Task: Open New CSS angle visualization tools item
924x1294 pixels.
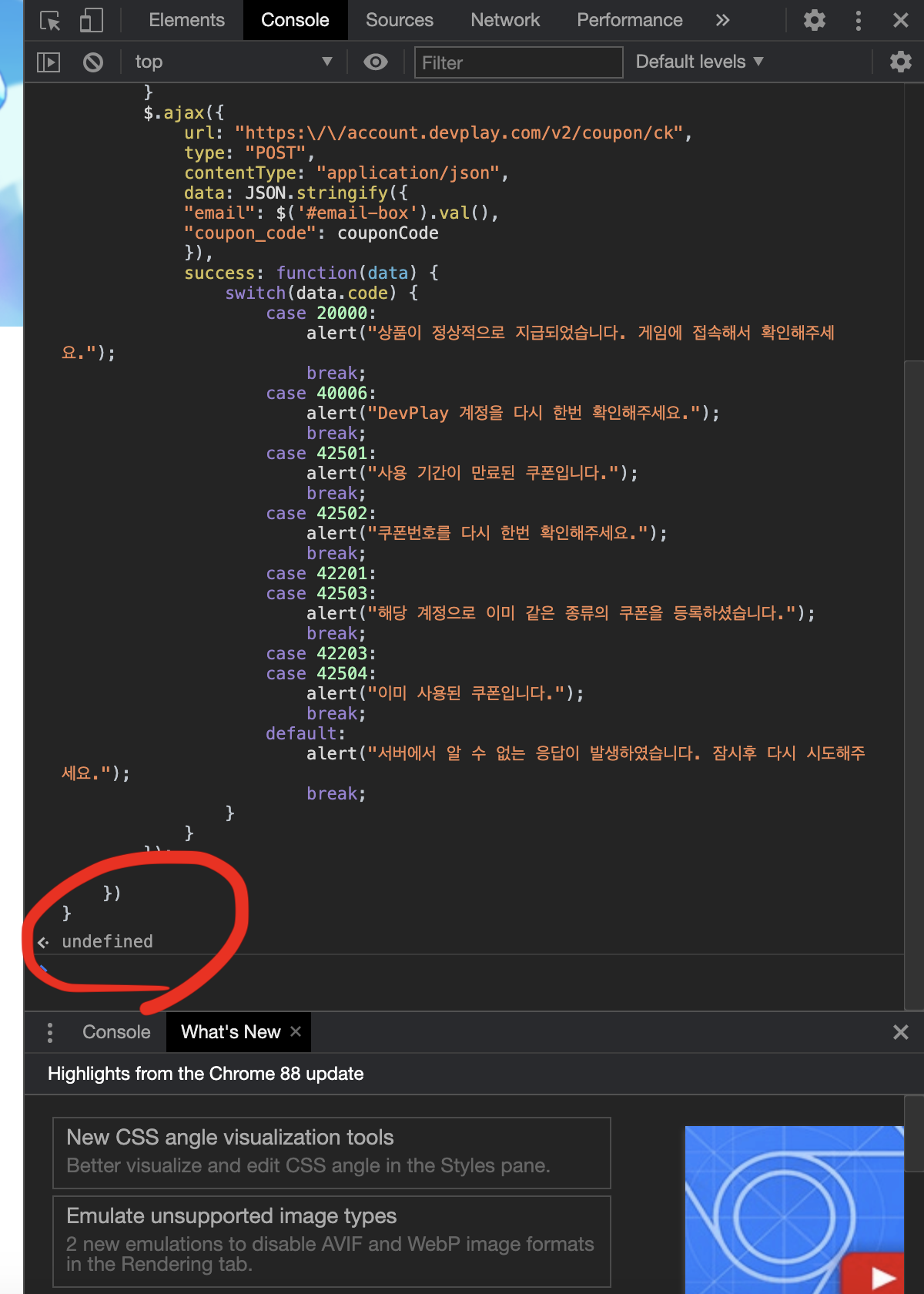Action: [x=332, y=1152]
